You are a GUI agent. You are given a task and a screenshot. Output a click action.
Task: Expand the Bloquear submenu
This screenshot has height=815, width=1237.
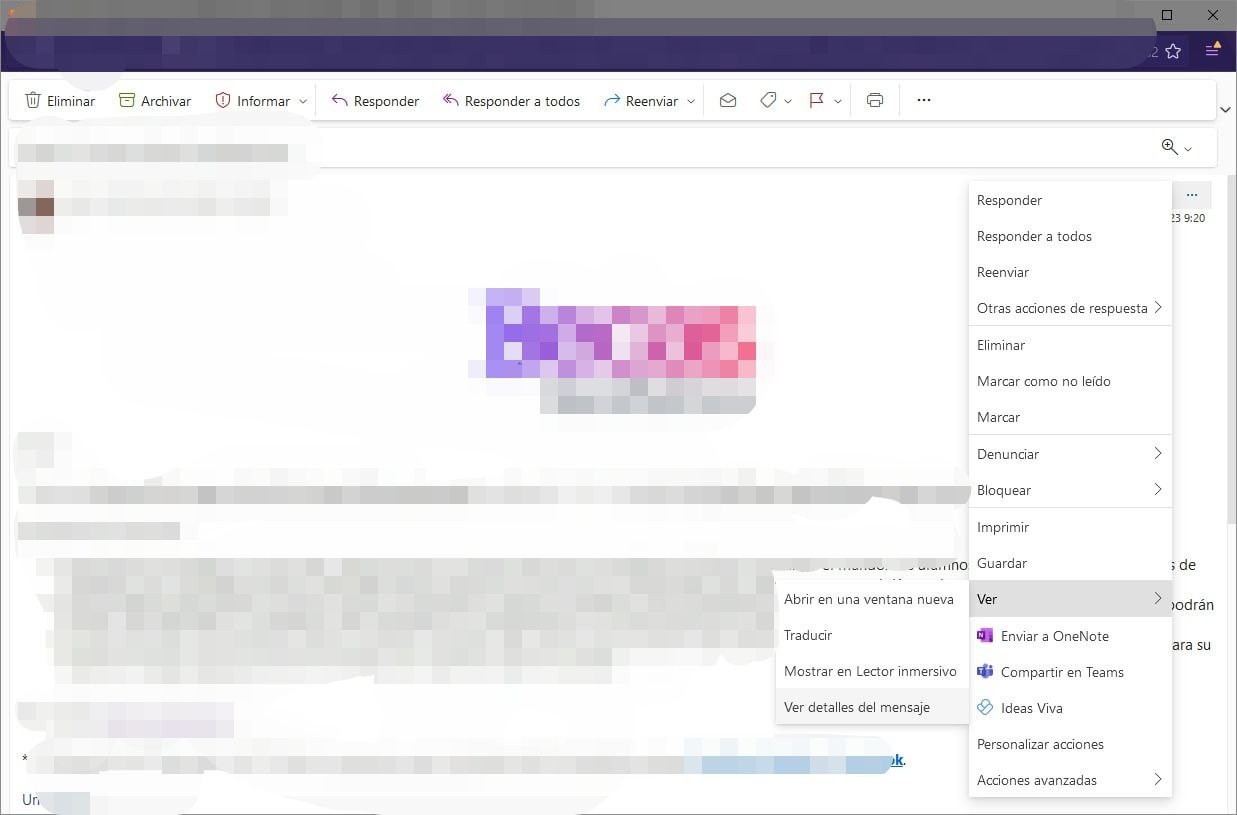[x=1070, y=490]
